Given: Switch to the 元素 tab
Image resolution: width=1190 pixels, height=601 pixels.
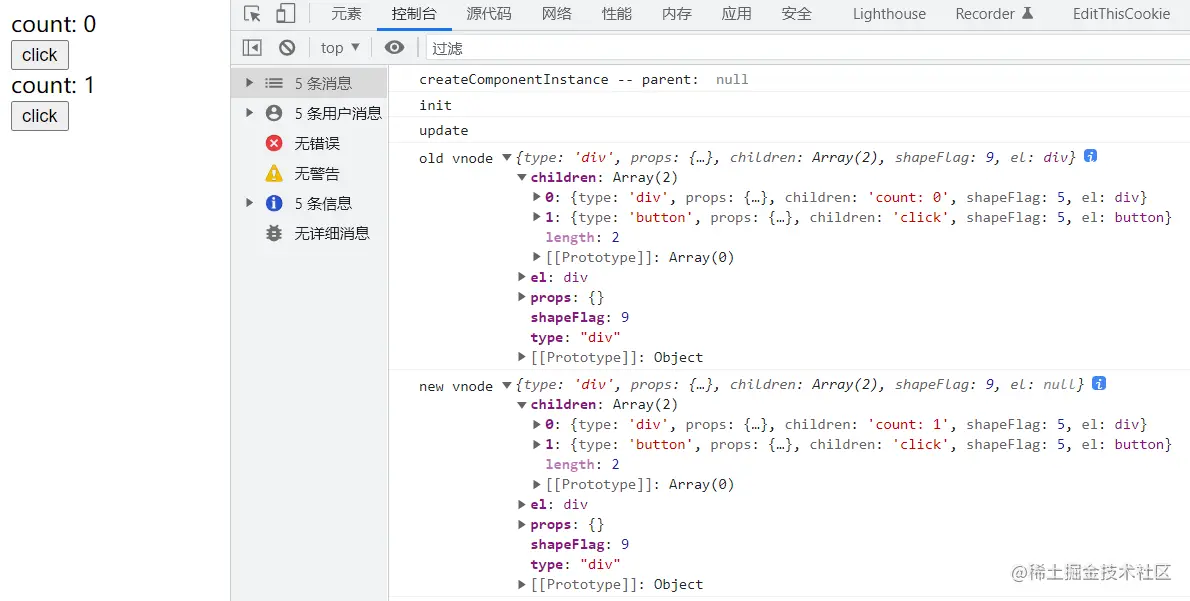Looking at the screenshot, I should [346, 14].
